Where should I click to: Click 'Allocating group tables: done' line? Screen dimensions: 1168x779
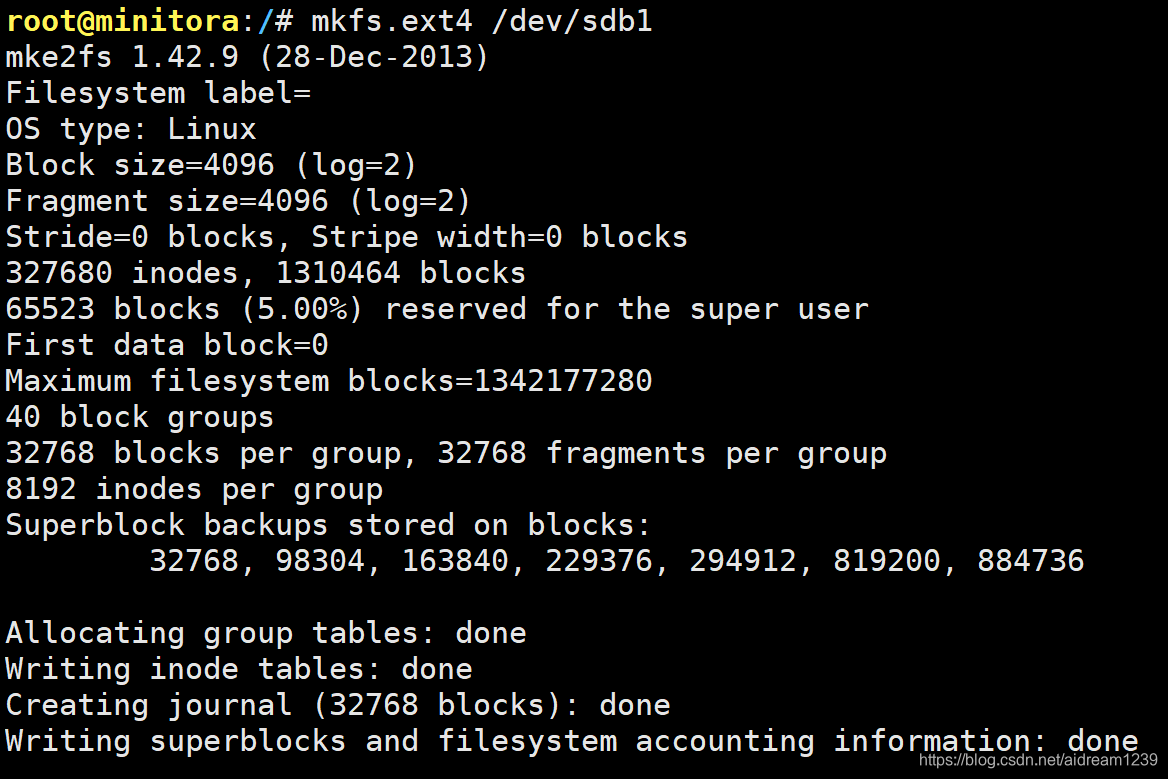click(x=266, y=633)
